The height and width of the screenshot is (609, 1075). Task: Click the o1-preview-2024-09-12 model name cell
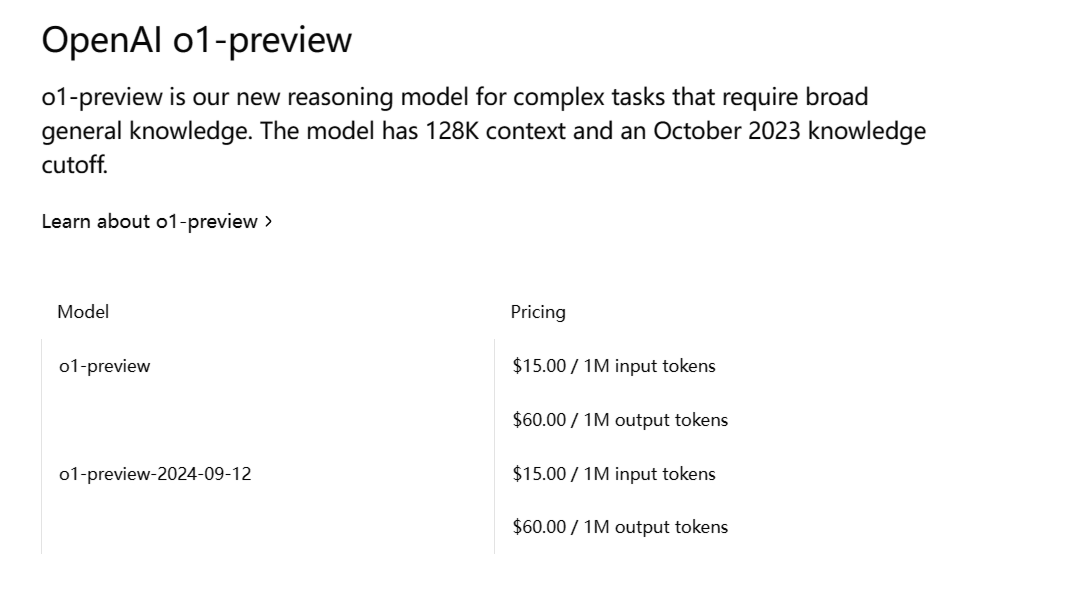(156, 474)
